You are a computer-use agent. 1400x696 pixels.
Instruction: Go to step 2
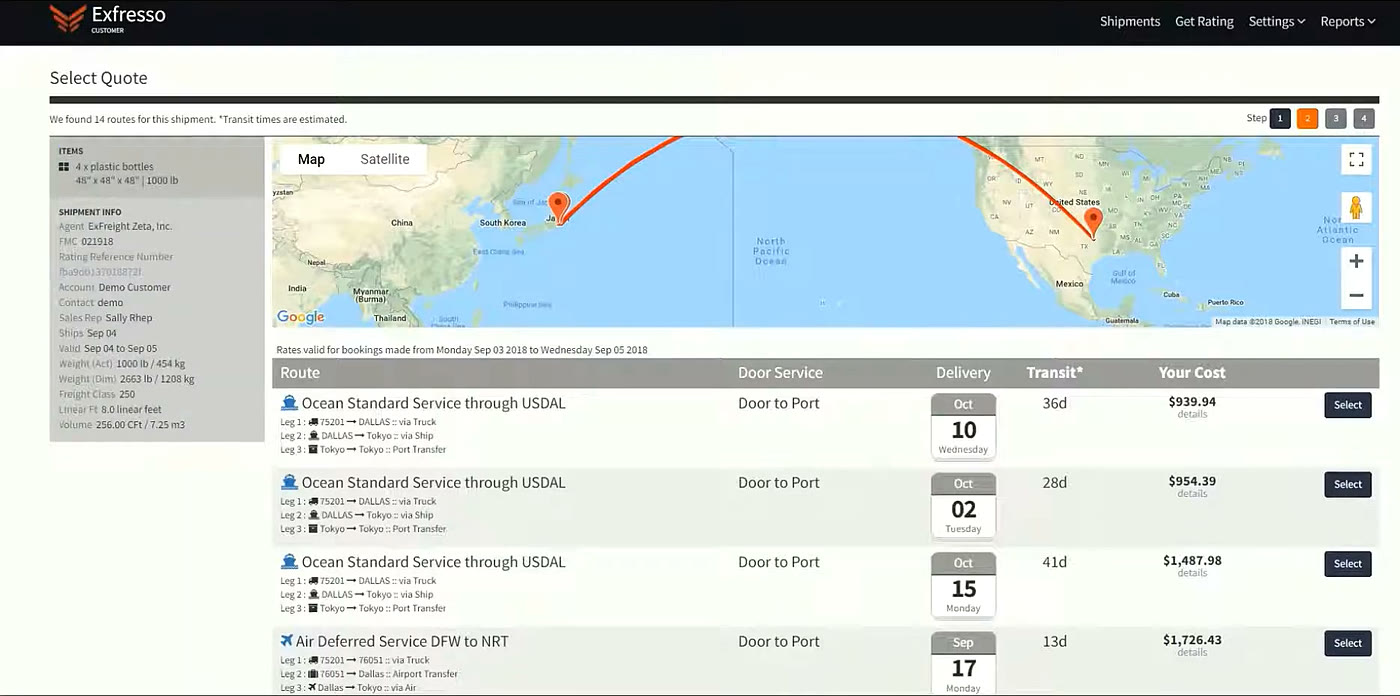point(1307,118)
